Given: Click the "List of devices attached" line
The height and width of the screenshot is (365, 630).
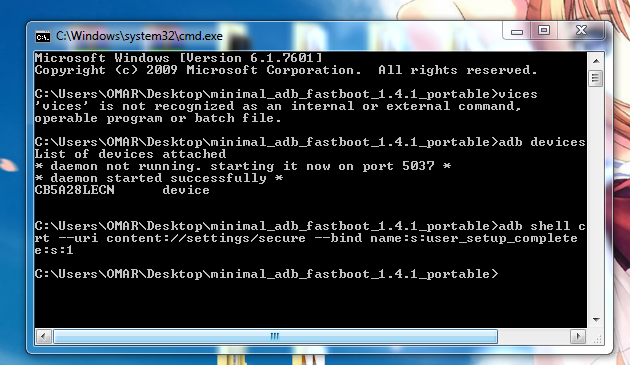Looking at the screenshot, I should tap(130, 154).
